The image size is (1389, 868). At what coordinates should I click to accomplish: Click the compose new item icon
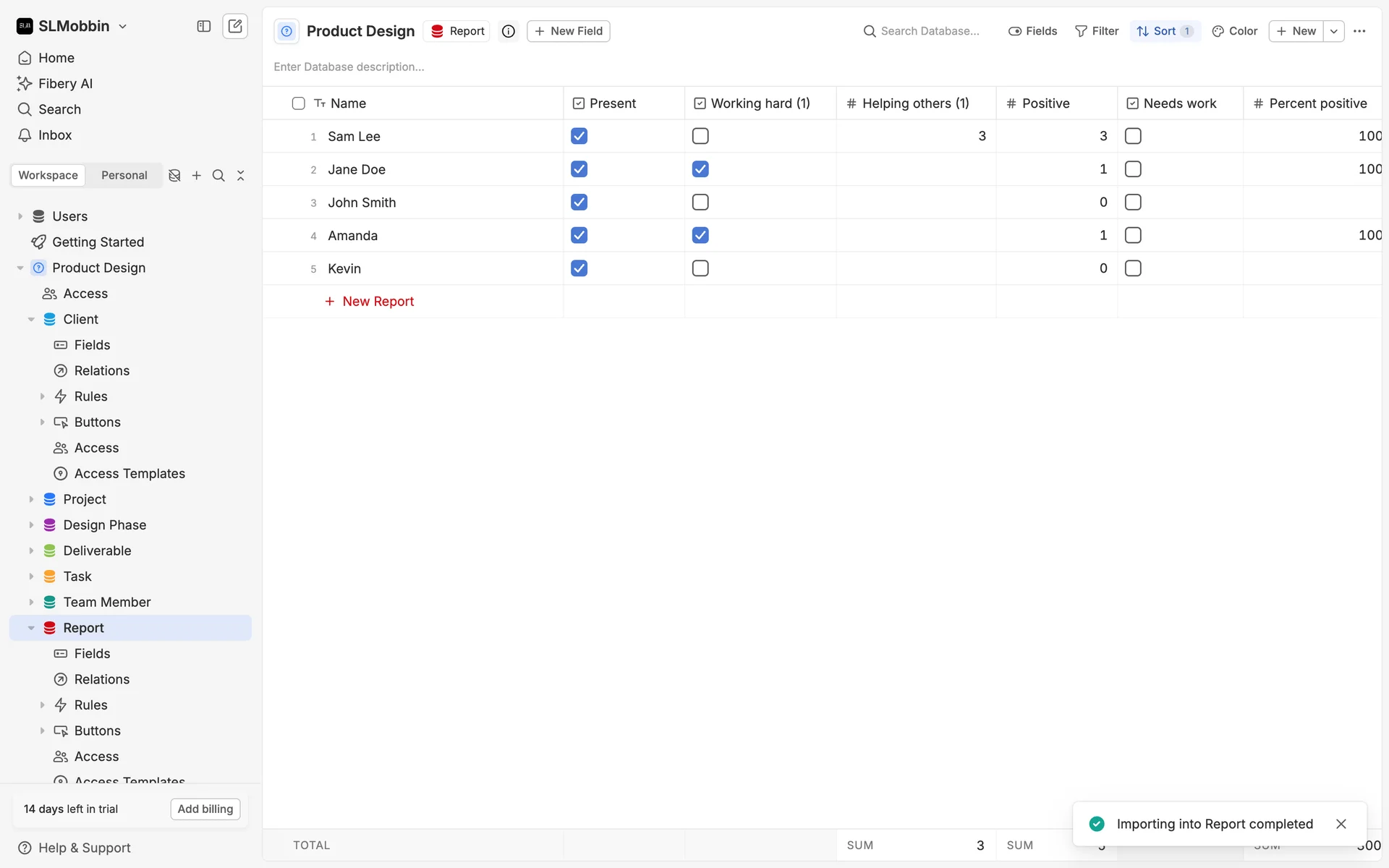(x=235, y=26)
